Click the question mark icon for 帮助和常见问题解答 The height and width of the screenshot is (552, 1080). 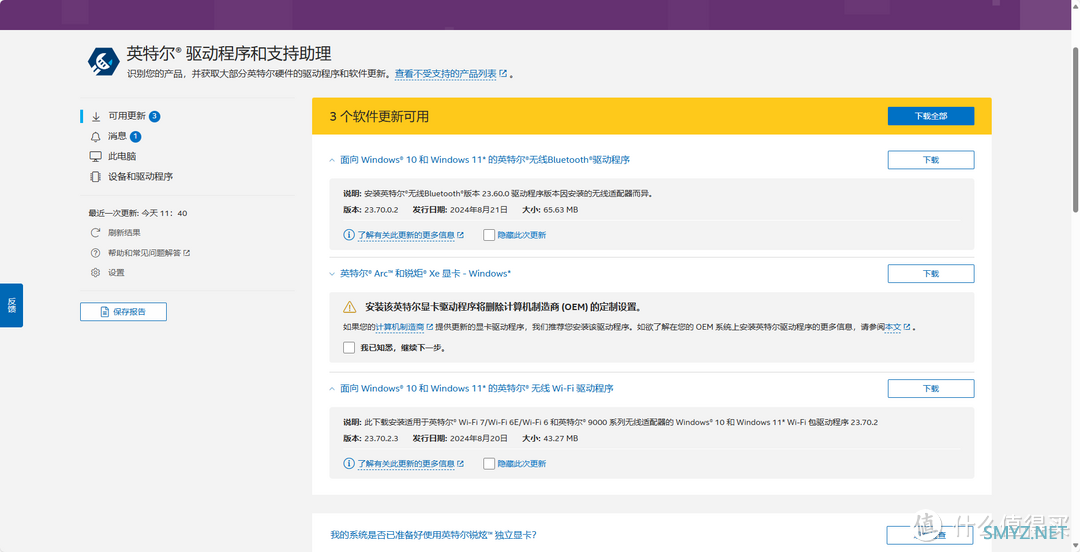pyautogui.click(x=96, y=252)
